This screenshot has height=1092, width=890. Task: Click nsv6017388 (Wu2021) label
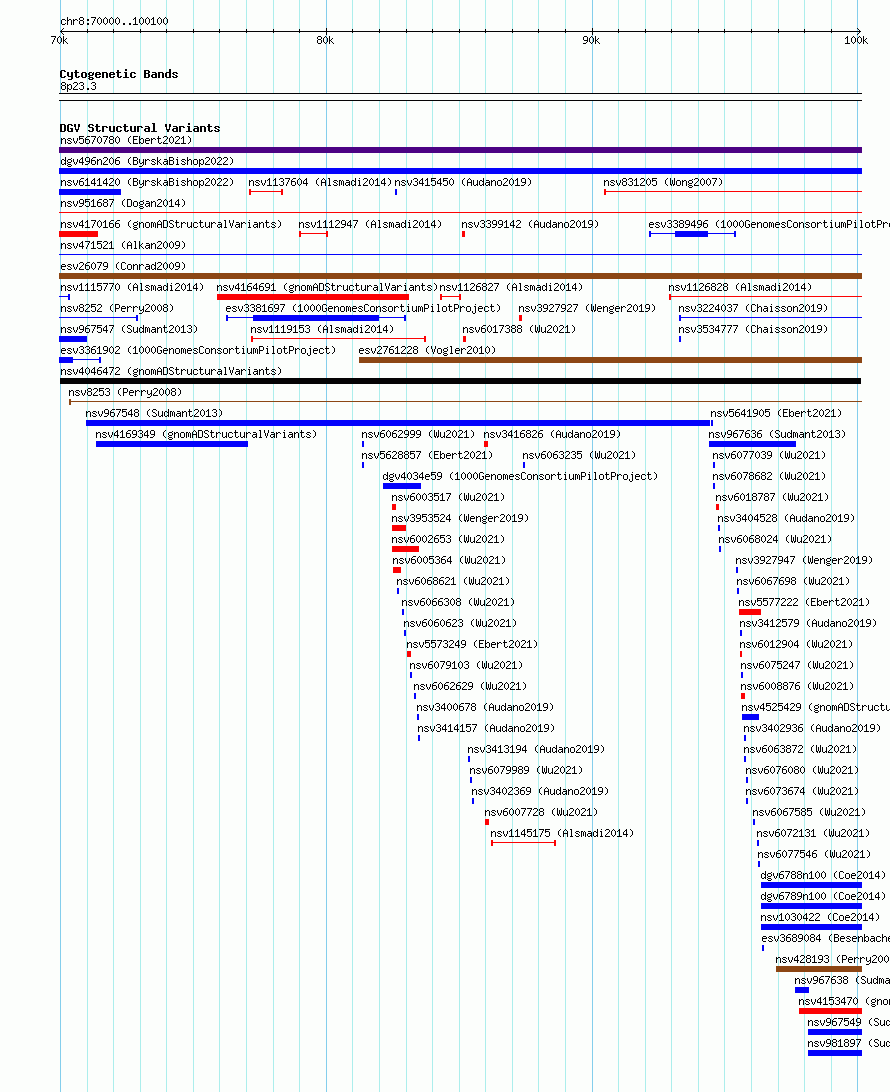pos(520,329)
